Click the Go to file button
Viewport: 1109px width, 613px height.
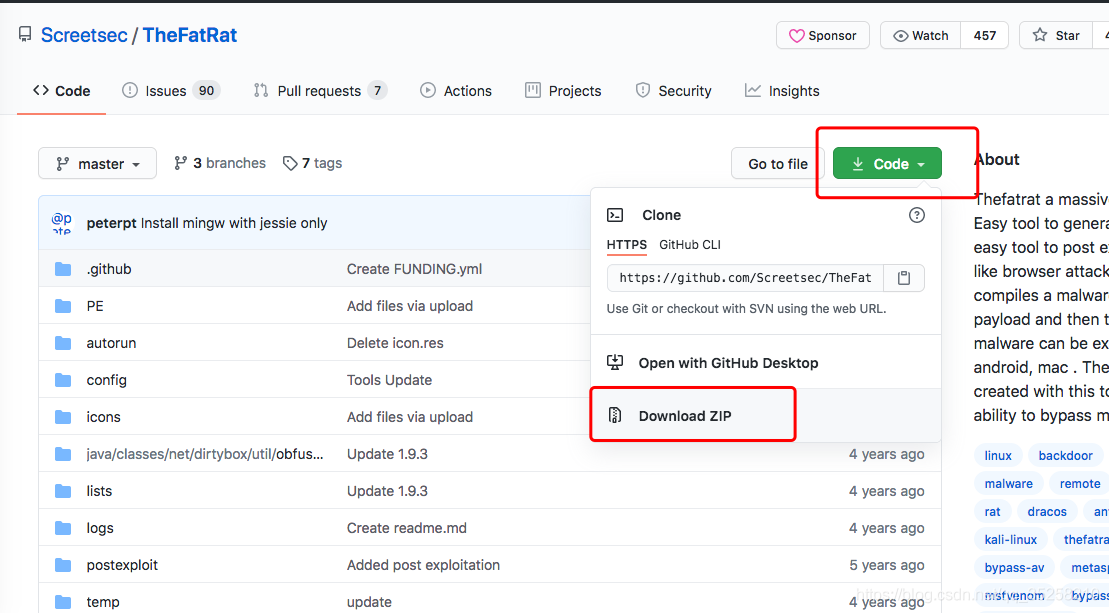(x=777, y=163)
